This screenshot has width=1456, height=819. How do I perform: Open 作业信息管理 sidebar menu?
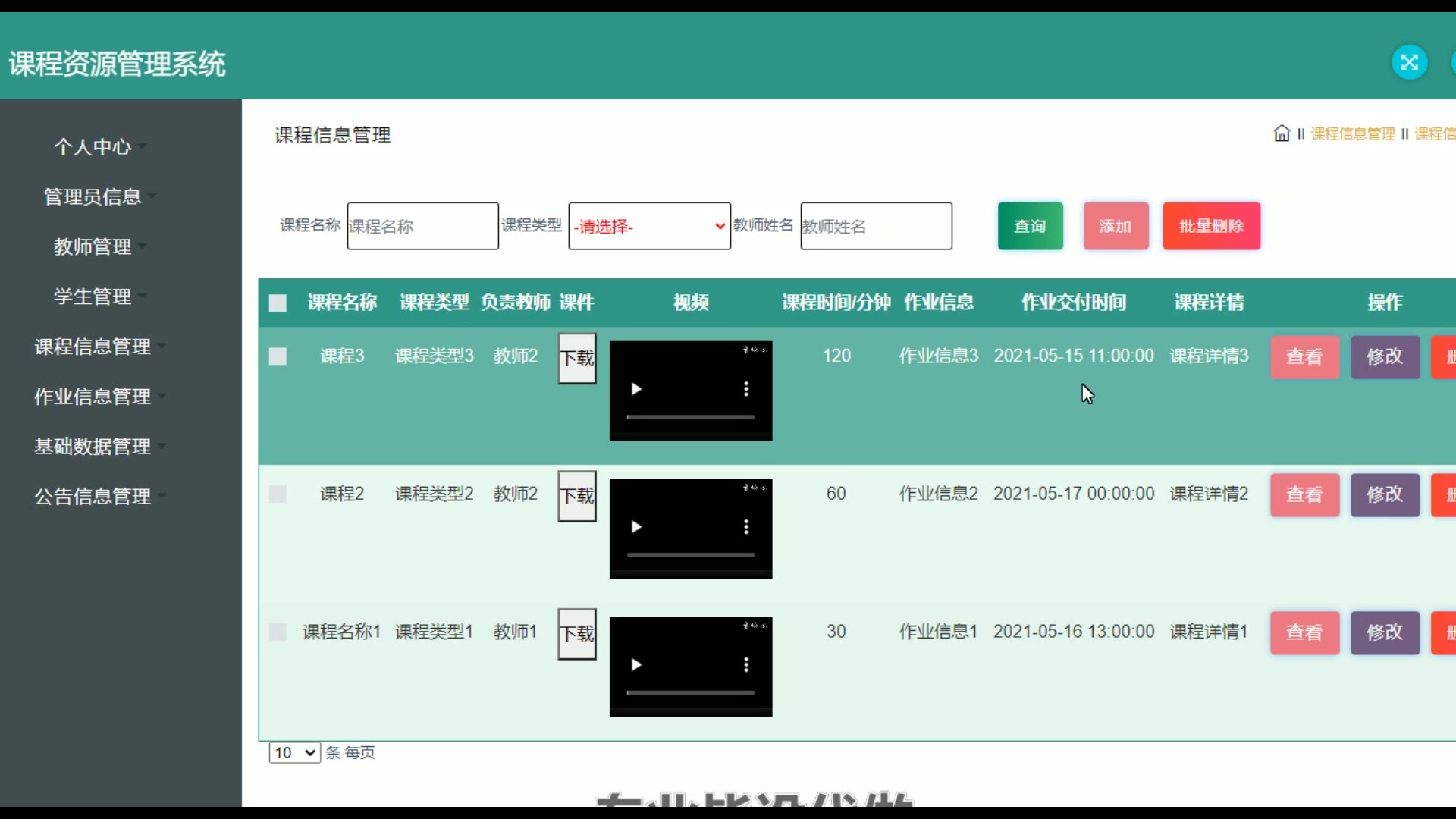pos(93,397)
